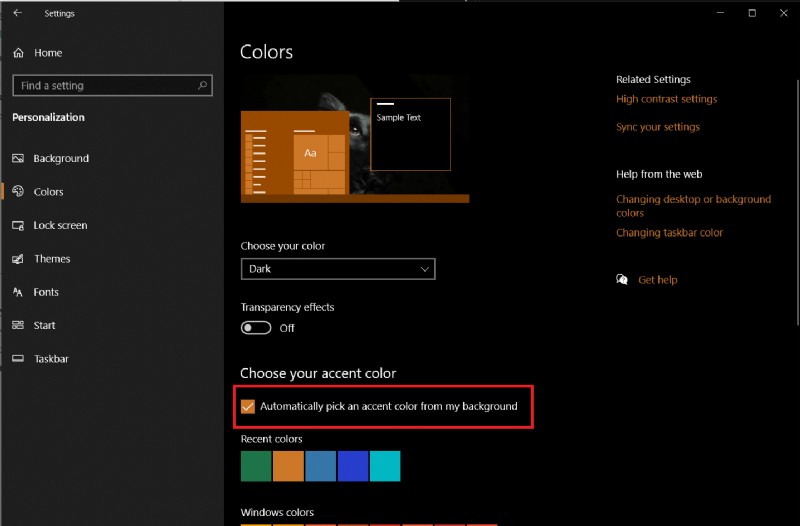Click the Get help chat icon
Screen dimensions: 800x526
tap(621, 280)
